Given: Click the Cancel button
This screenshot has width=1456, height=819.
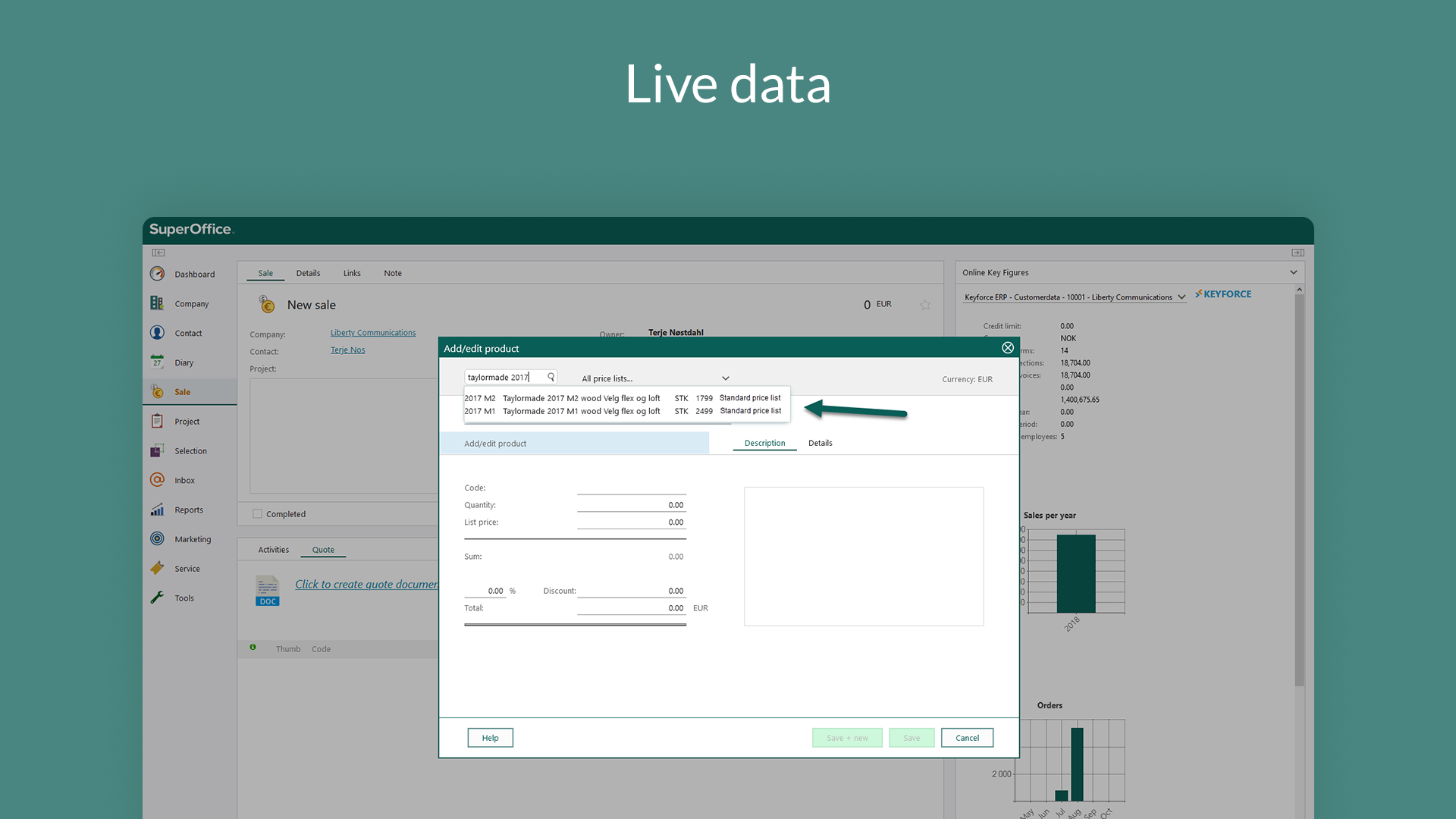Looking at the screenshot, I should (x=967, y=738).
